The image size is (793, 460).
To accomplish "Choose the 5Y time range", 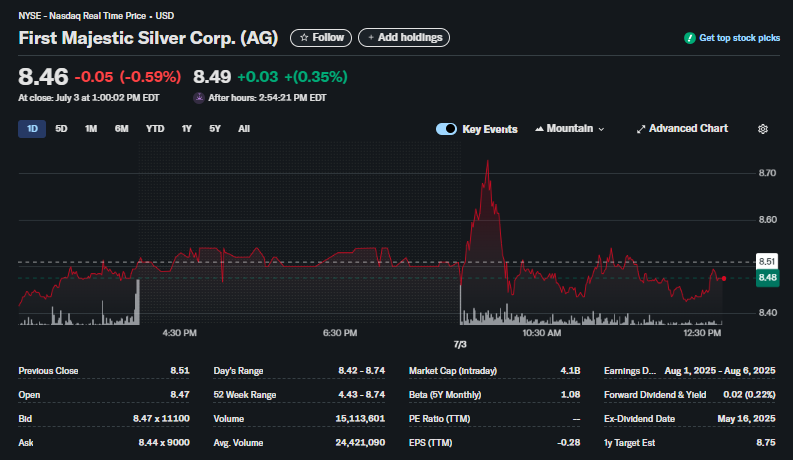I will tap(215, 129).
